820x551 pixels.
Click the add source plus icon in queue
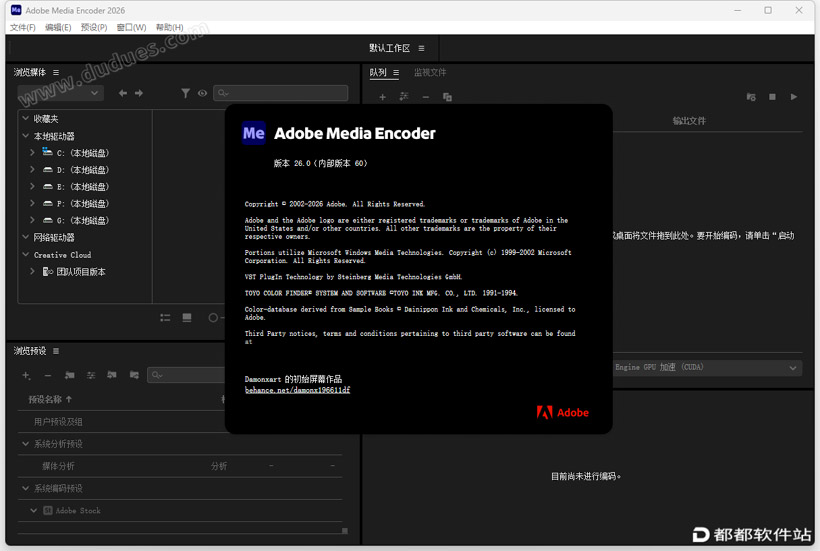(382, 97)
